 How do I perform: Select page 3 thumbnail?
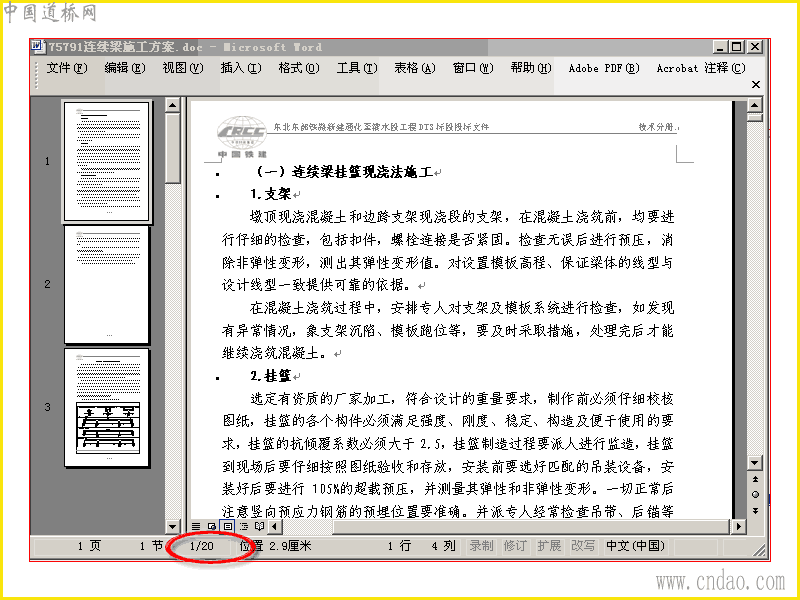click(x=107, y=407)
